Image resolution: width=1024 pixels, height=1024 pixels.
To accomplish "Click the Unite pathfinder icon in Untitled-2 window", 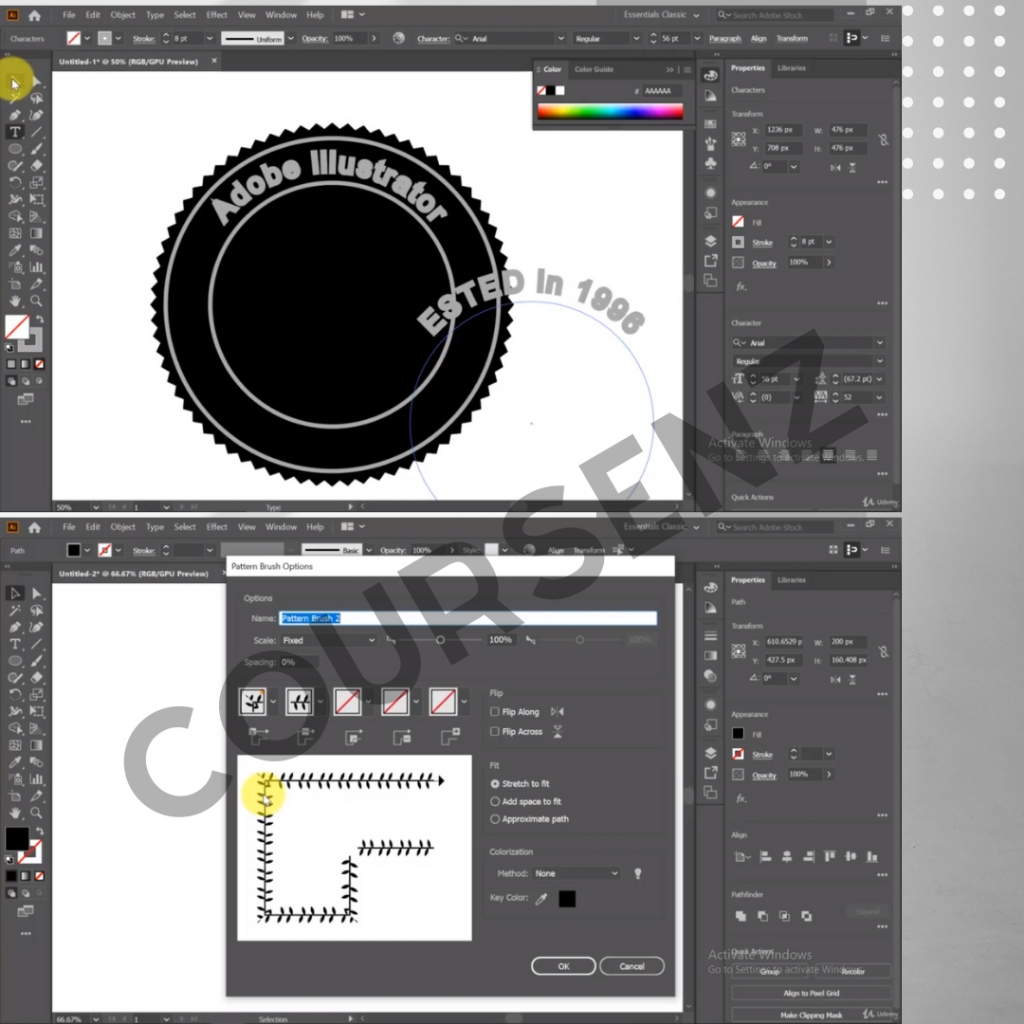I will pyautogui.click(x=741, y=916).
